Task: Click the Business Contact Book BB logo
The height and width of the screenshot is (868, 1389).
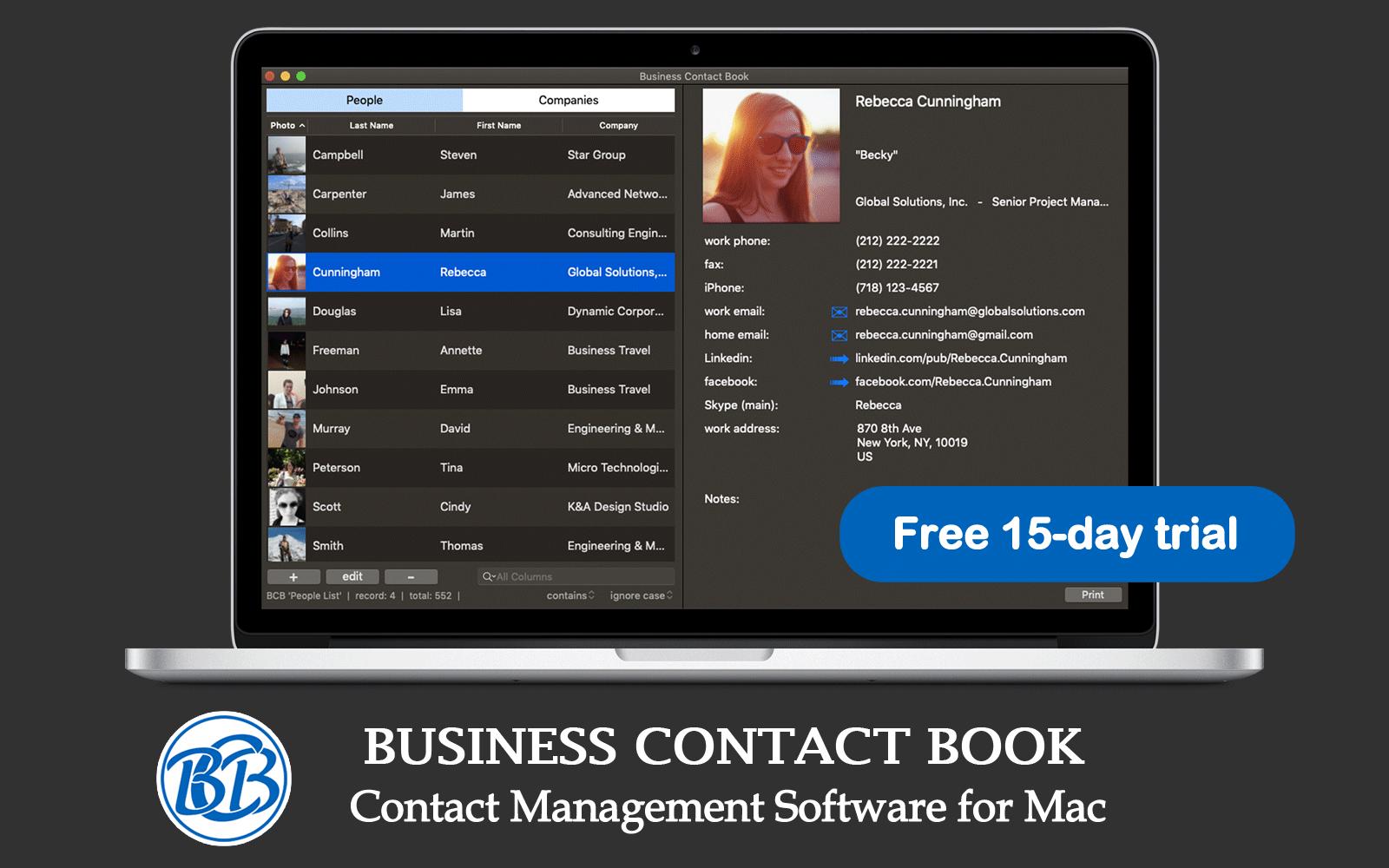Action: (x=224, y=779)
